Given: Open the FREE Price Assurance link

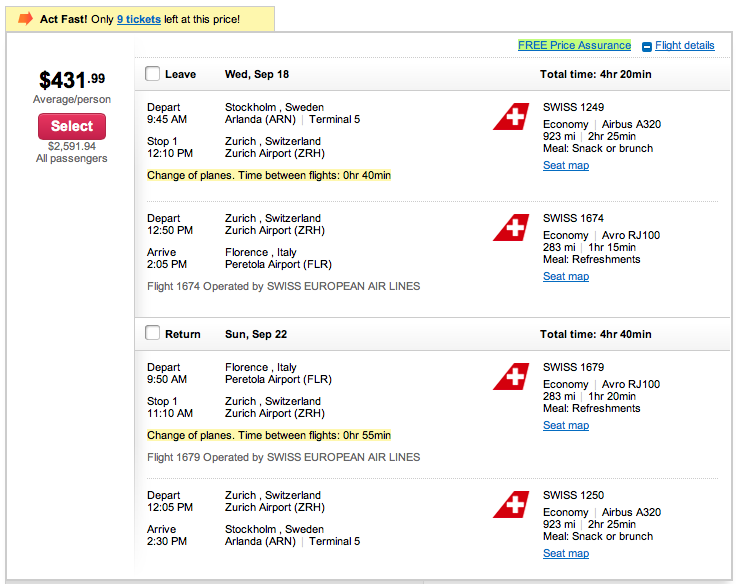Looking at the screenshot, I should pyautogui.click(x=574, y=45).
